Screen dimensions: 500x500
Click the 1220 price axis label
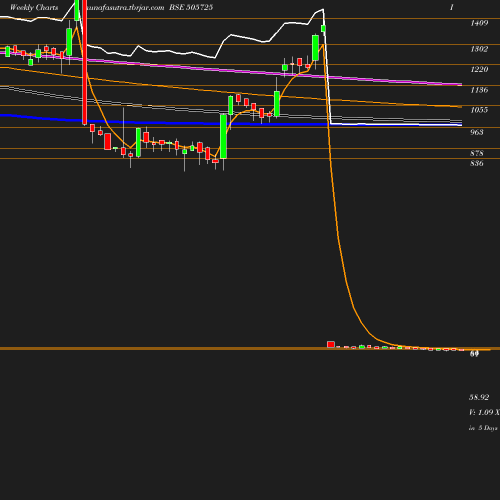(x=479, y=69)
